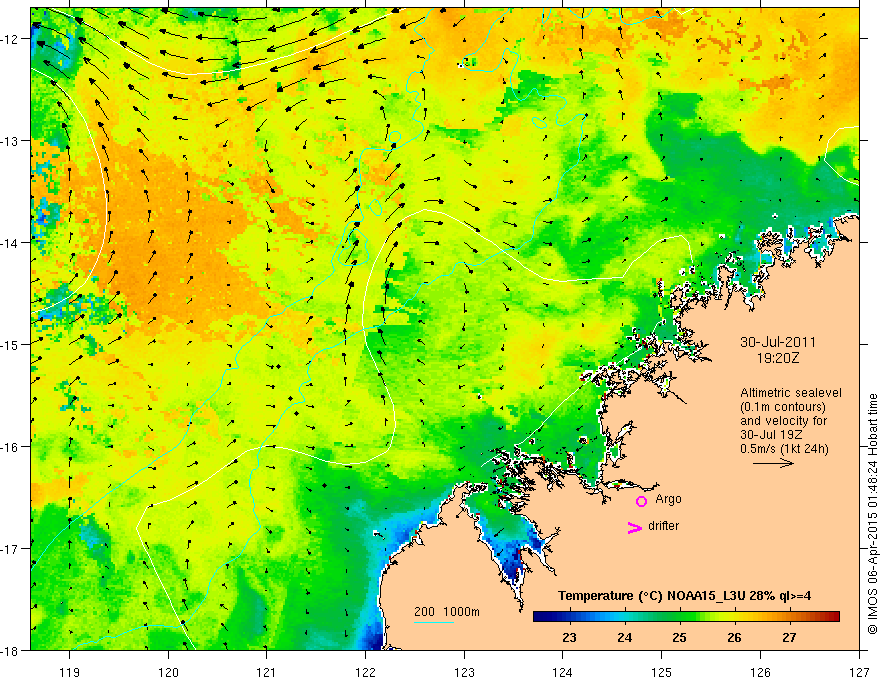Click longitude axis label 120

pos(168,672)
